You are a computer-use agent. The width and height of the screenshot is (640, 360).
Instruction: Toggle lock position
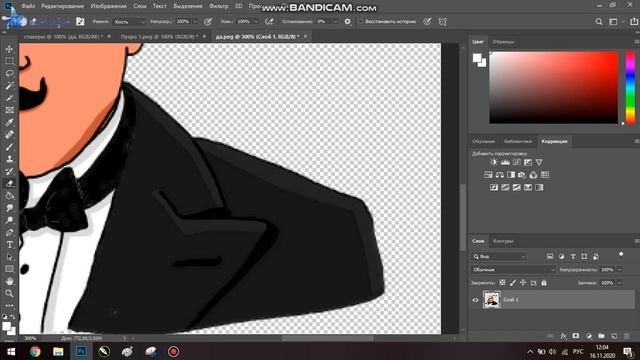pos(523,282)
